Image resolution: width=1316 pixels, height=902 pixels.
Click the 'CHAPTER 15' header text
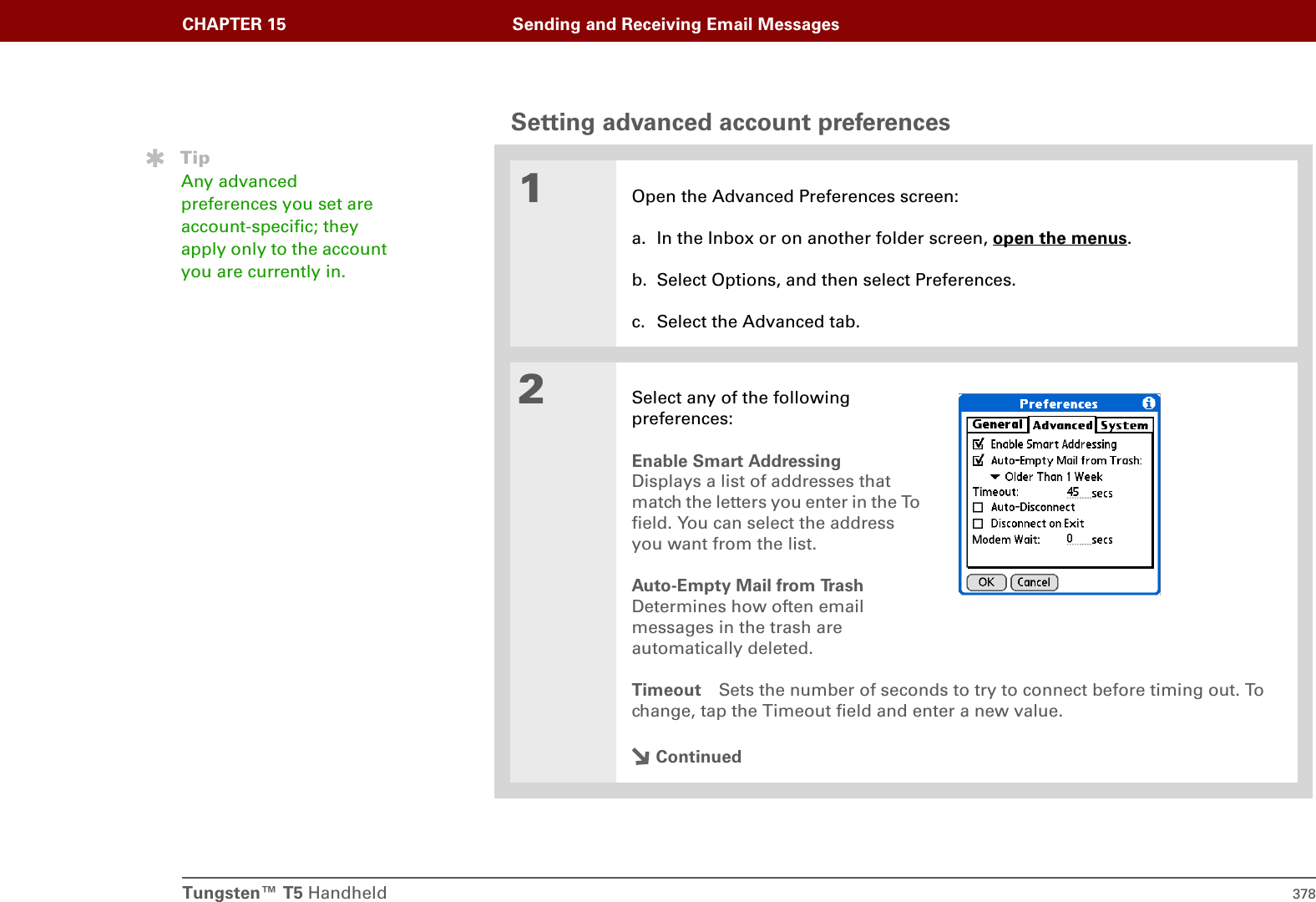coord(234,24)
